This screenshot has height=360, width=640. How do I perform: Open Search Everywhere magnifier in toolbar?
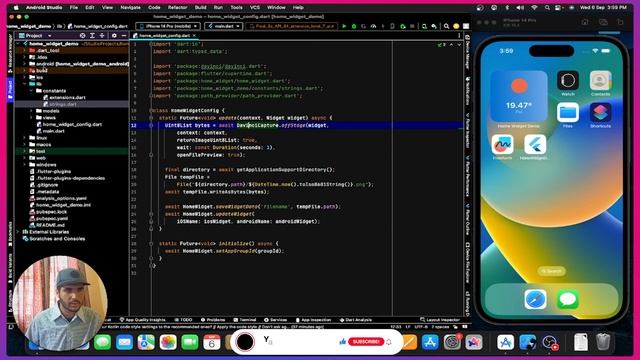click(x=447, y=26)
